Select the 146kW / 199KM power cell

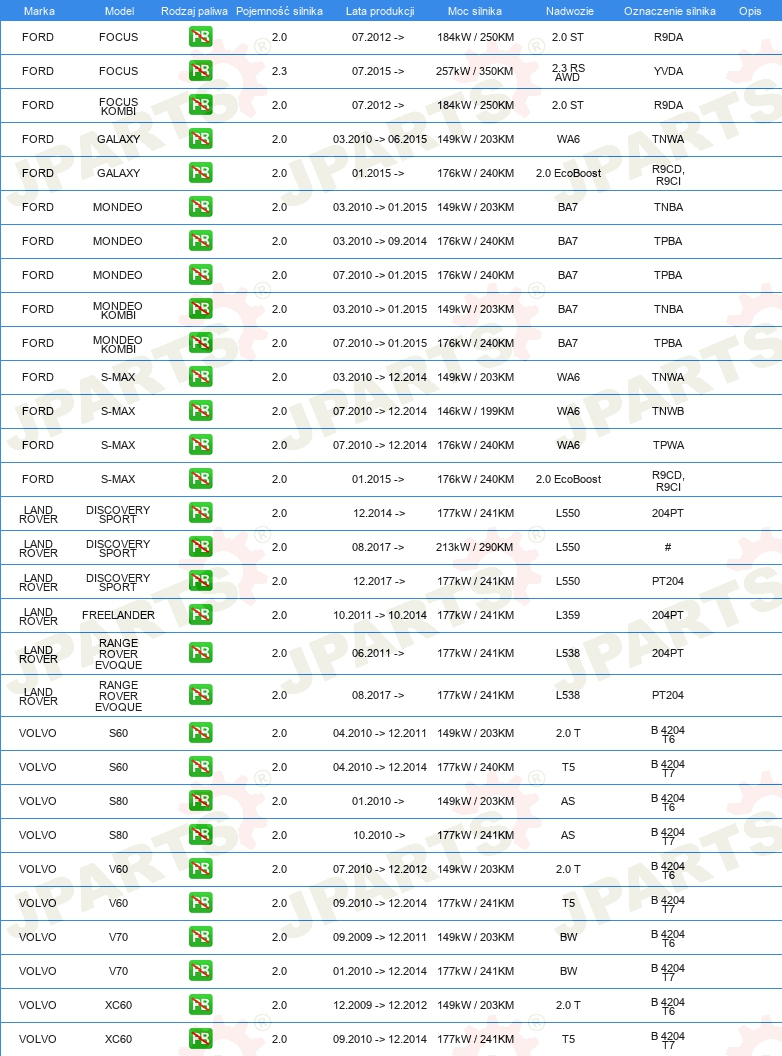tap(475, 411)
